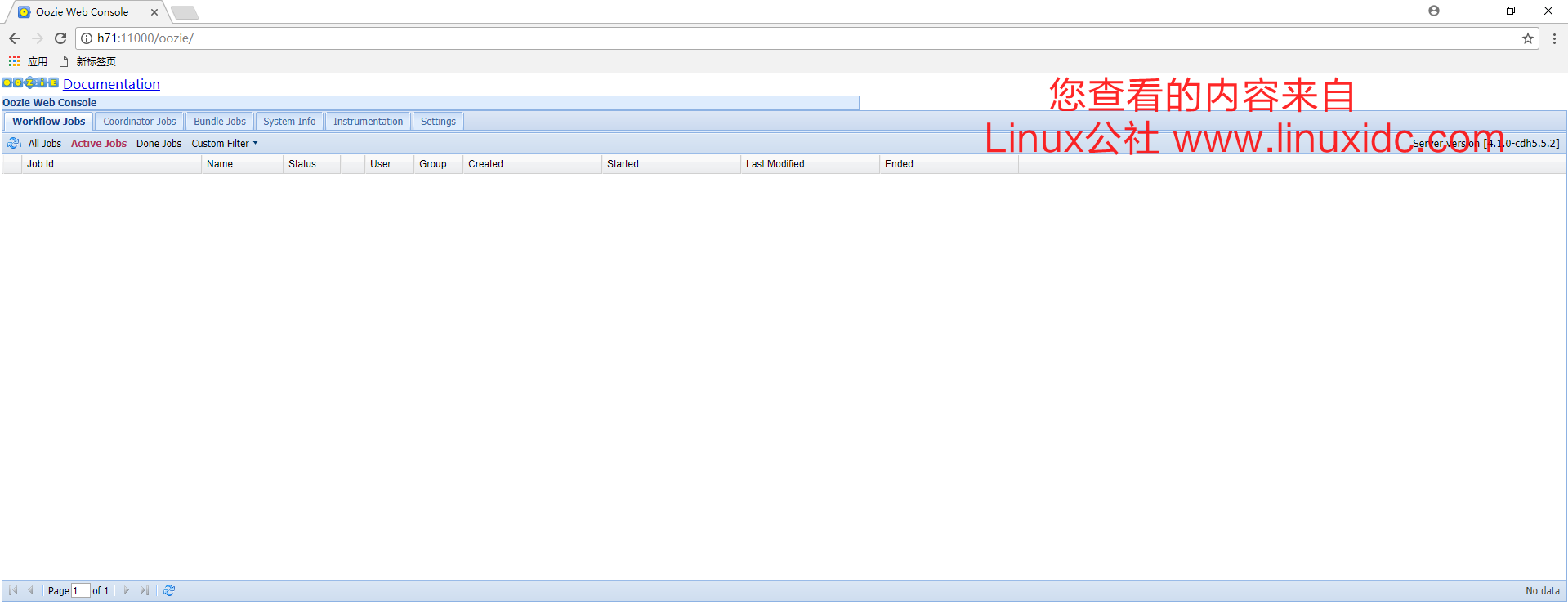
Task: Click the Oozie Web Console panel title
Action: (x=49, y=103)
